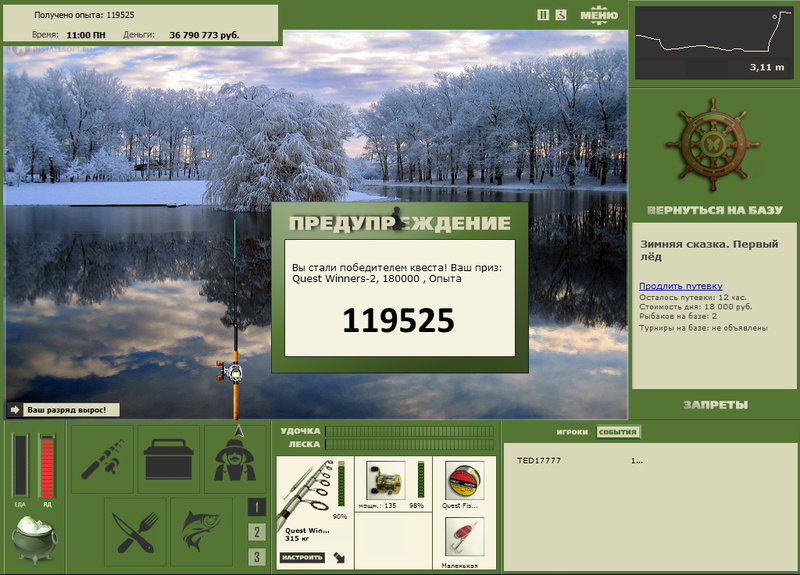Select rod slot 2
Screen dimensions: 800x575
click(257, 532)
